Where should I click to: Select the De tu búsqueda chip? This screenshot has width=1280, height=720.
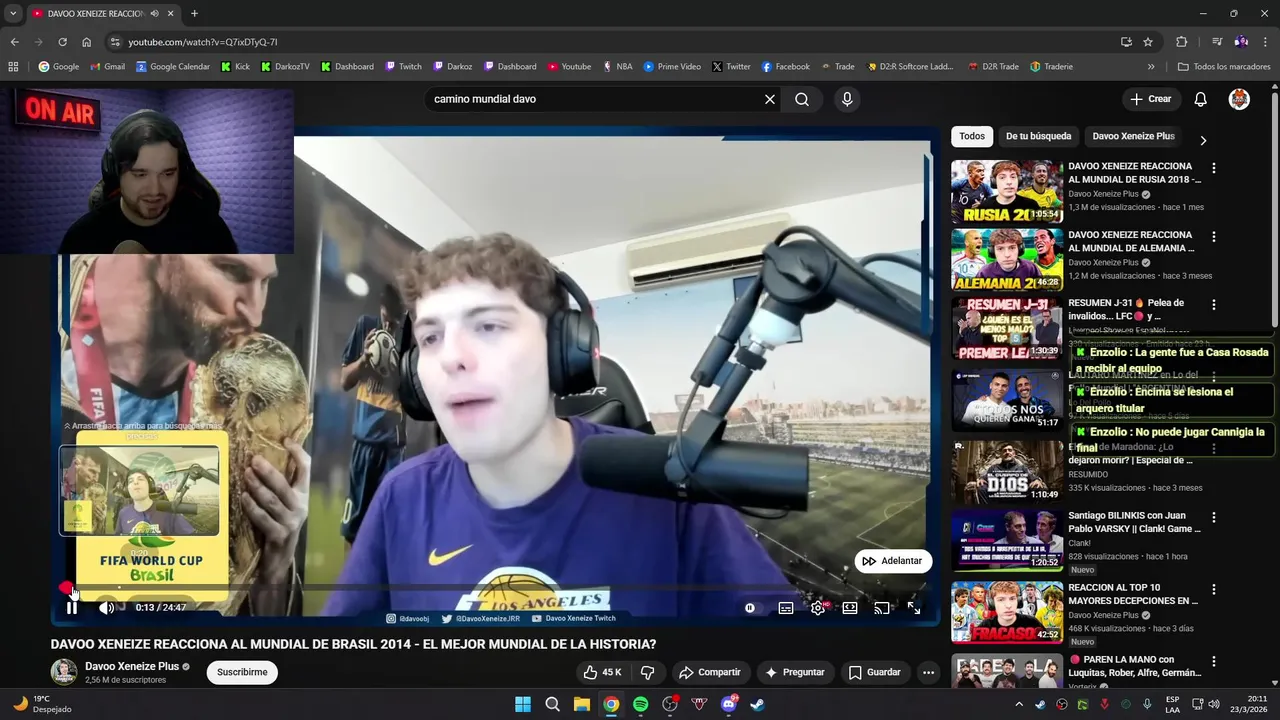pos(1038,136)
